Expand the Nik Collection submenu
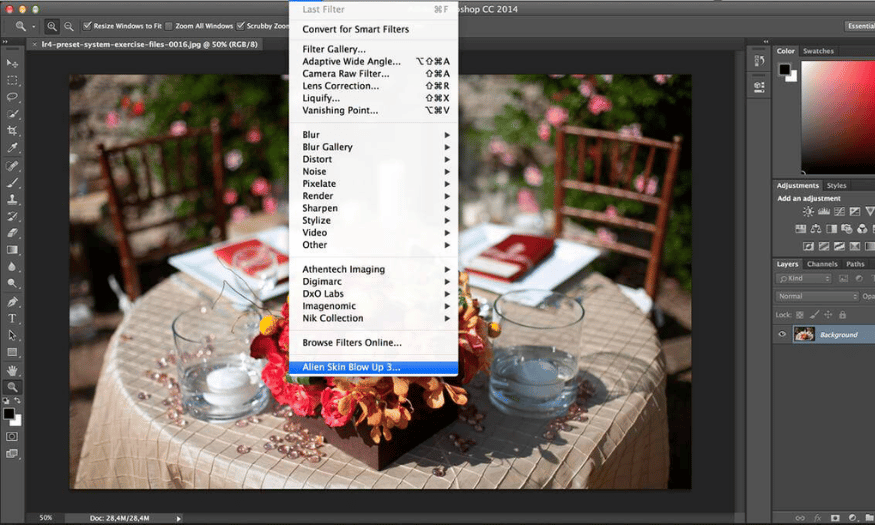The height and width of the screenshot is (525, 875). point(374,318)
